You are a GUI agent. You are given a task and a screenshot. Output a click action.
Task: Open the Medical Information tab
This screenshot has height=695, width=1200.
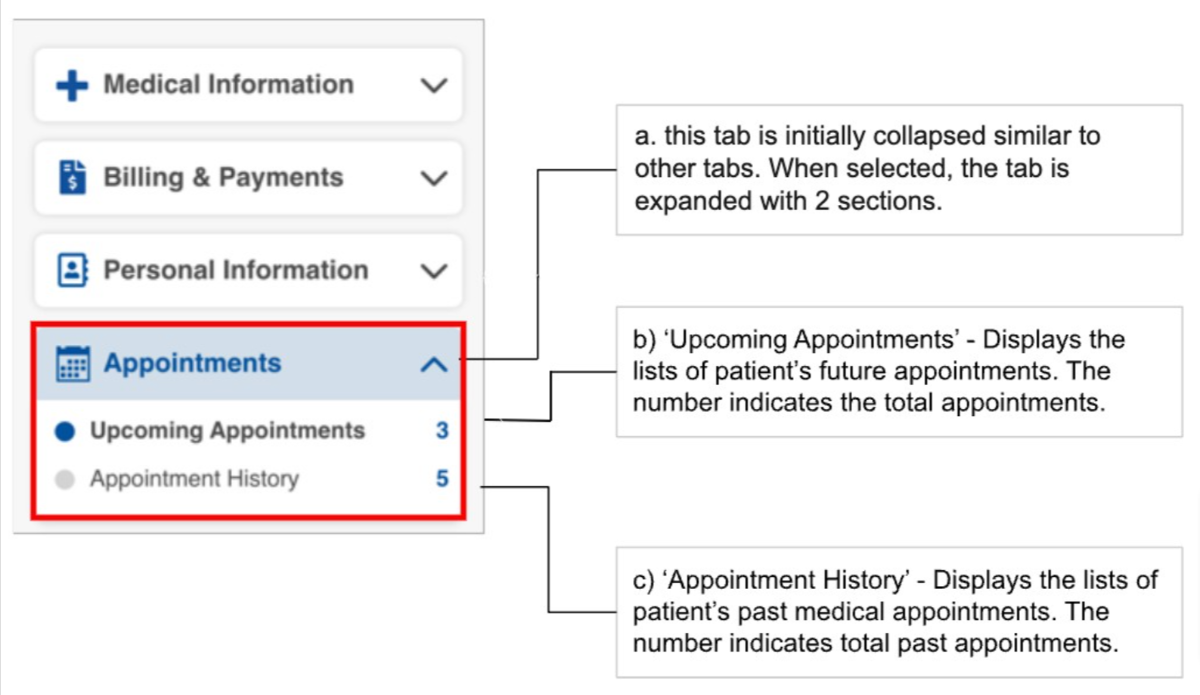[x=249, y=85]
